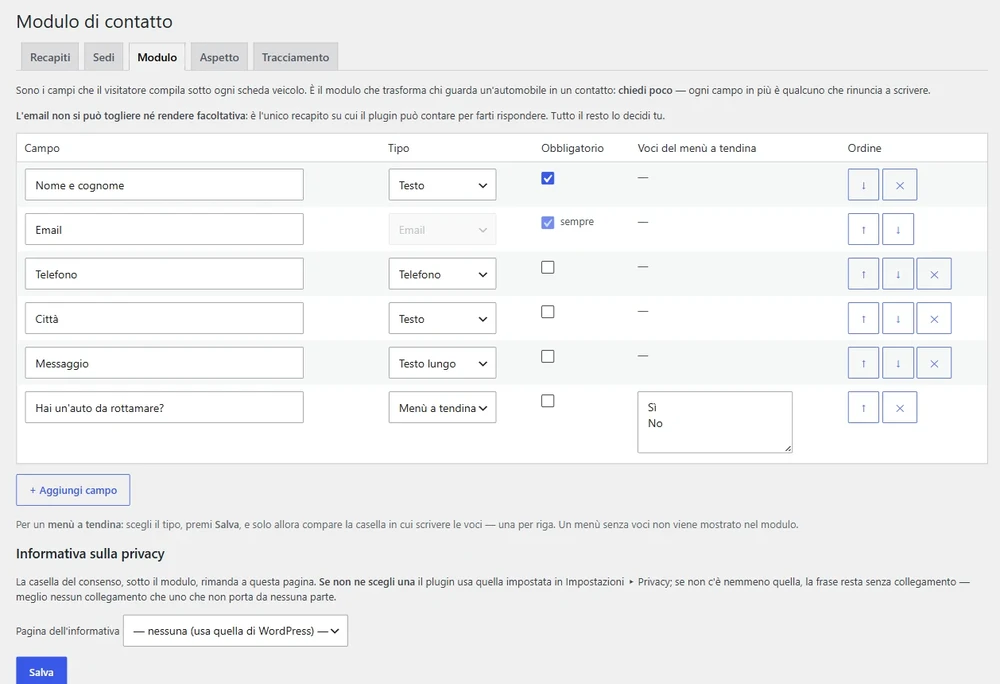The image size is (1000, 684).
Task: Open the Città field type selector
Action: [443, 319]
